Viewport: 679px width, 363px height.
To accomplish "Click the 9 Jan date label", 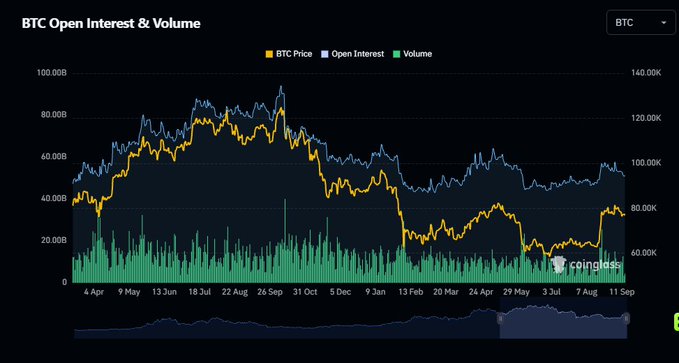I will 375,292.
